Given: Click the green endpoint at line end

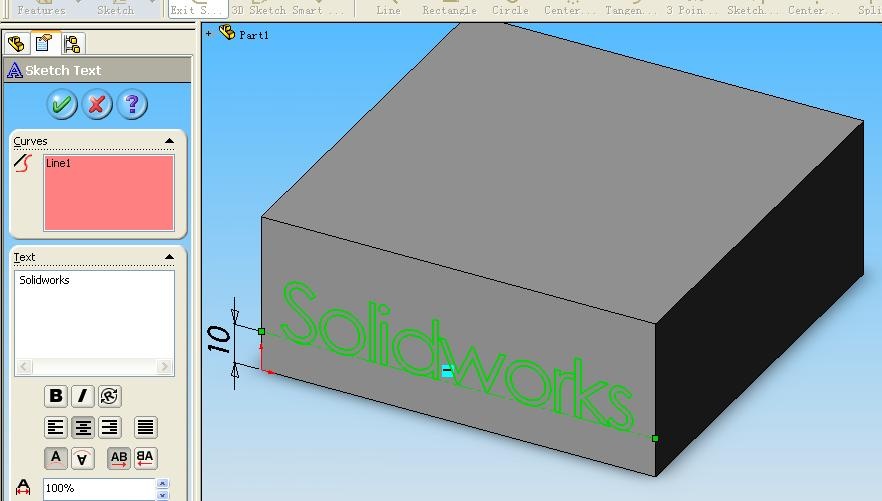Looking at the screenshot, I should point(655,438).
